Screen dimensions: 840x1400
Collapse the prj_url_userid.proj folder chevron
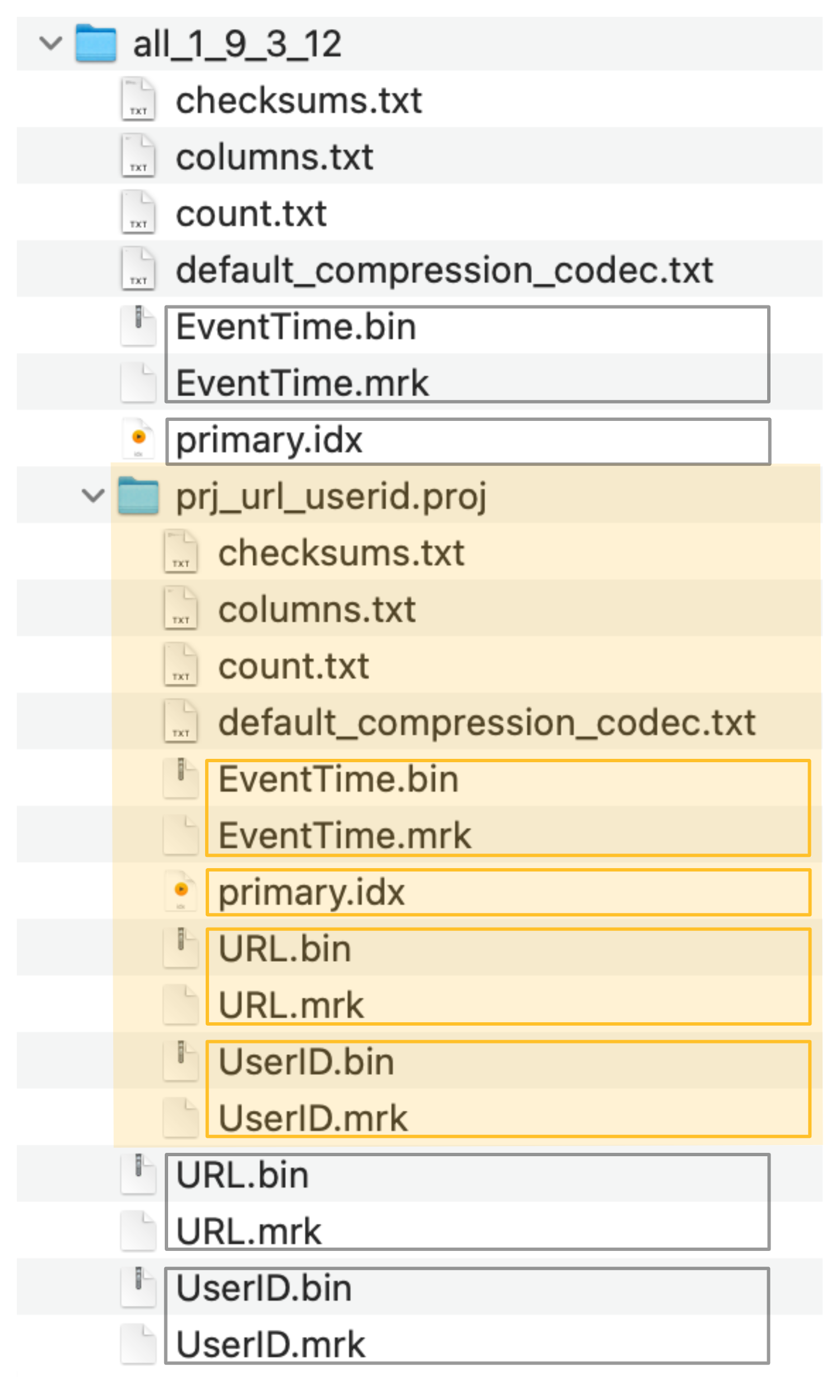(x=93, y=496)
